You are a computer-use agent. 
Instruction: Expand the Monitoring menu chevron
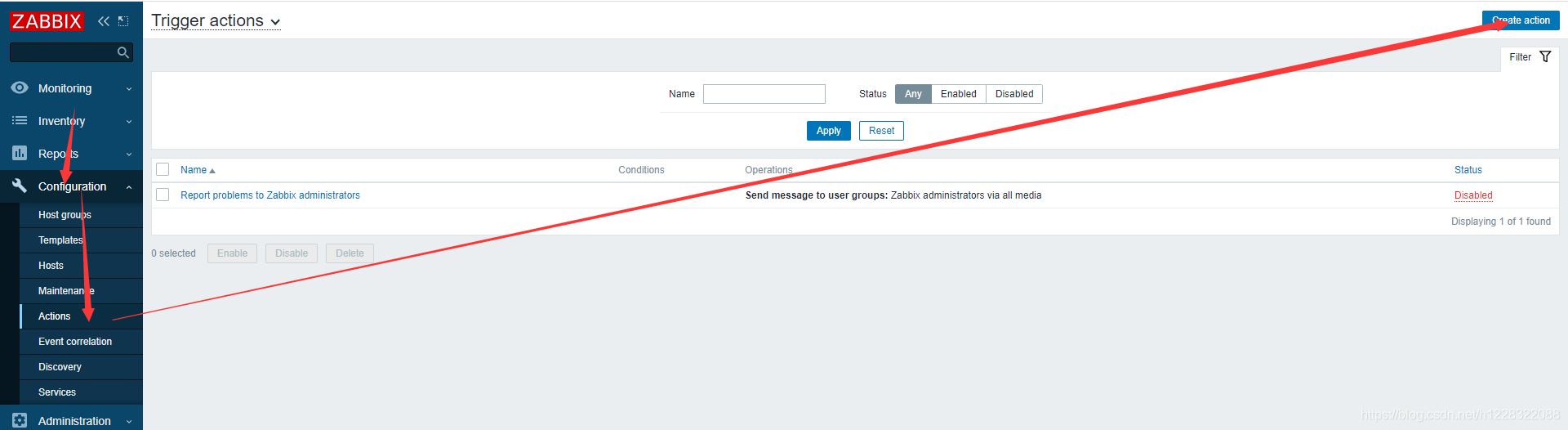129,88
